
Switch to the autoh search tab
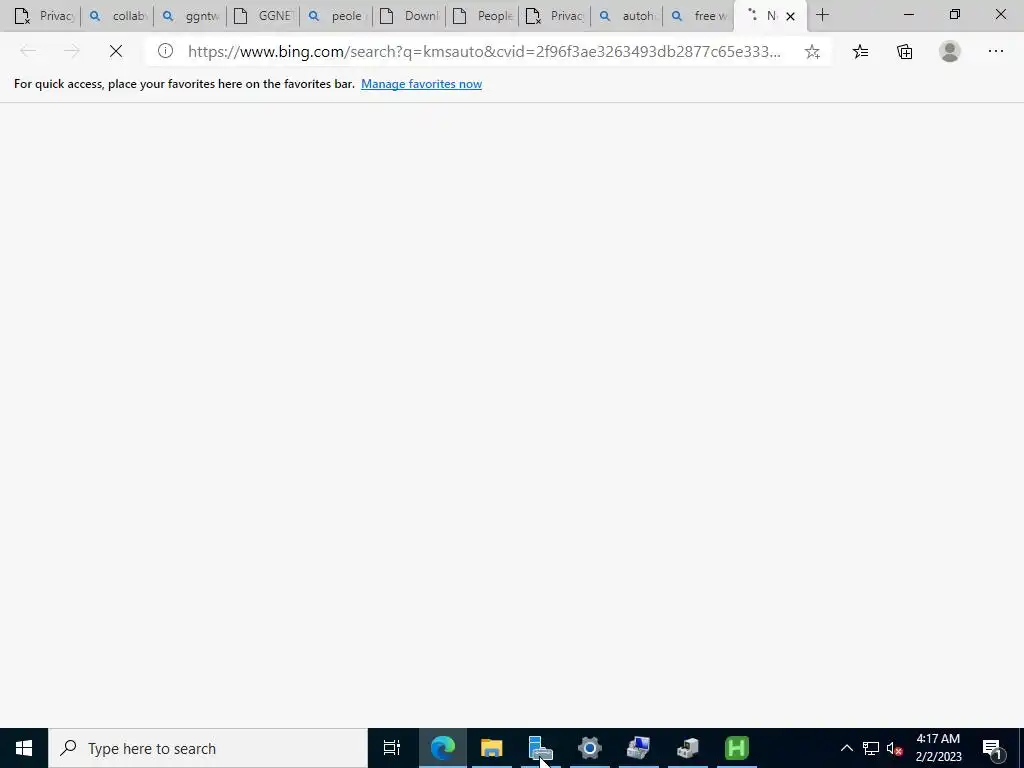[627, 16]
